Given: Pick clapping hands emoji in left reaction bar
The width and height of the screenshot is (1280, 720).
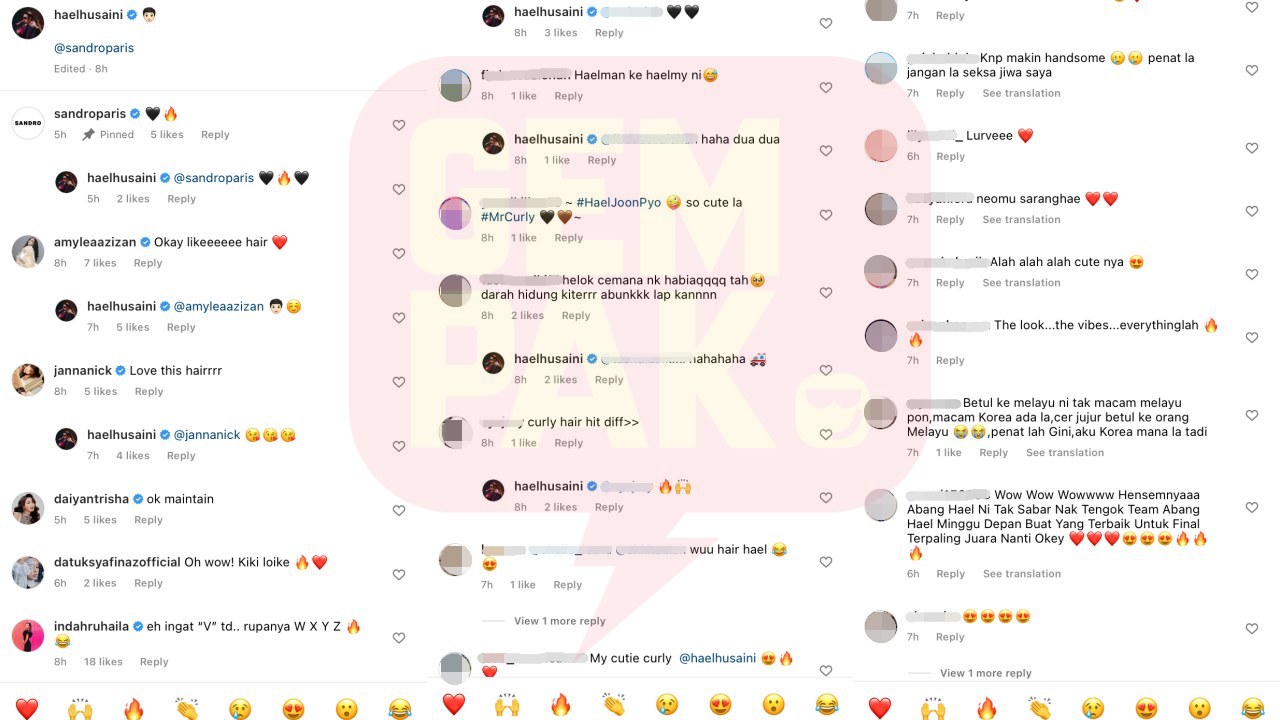Looking at the screenshot, I should pyautogui.click(x=187, y=708).
